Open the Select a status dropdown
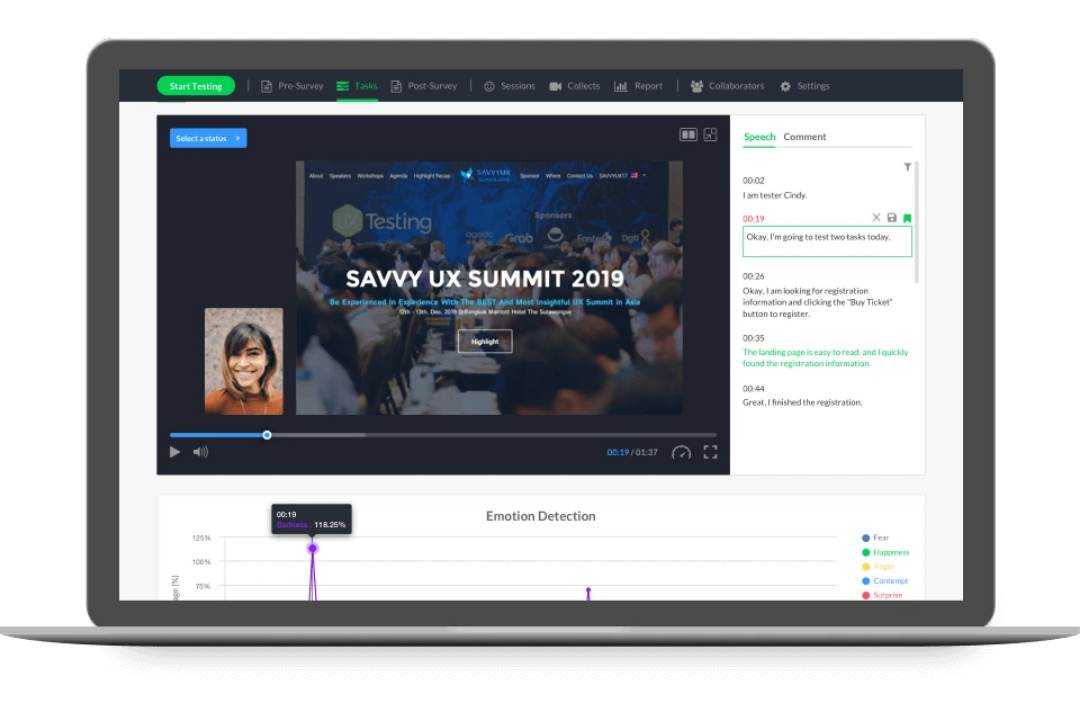Screen dimensions: 1080x720 point(208,138)
